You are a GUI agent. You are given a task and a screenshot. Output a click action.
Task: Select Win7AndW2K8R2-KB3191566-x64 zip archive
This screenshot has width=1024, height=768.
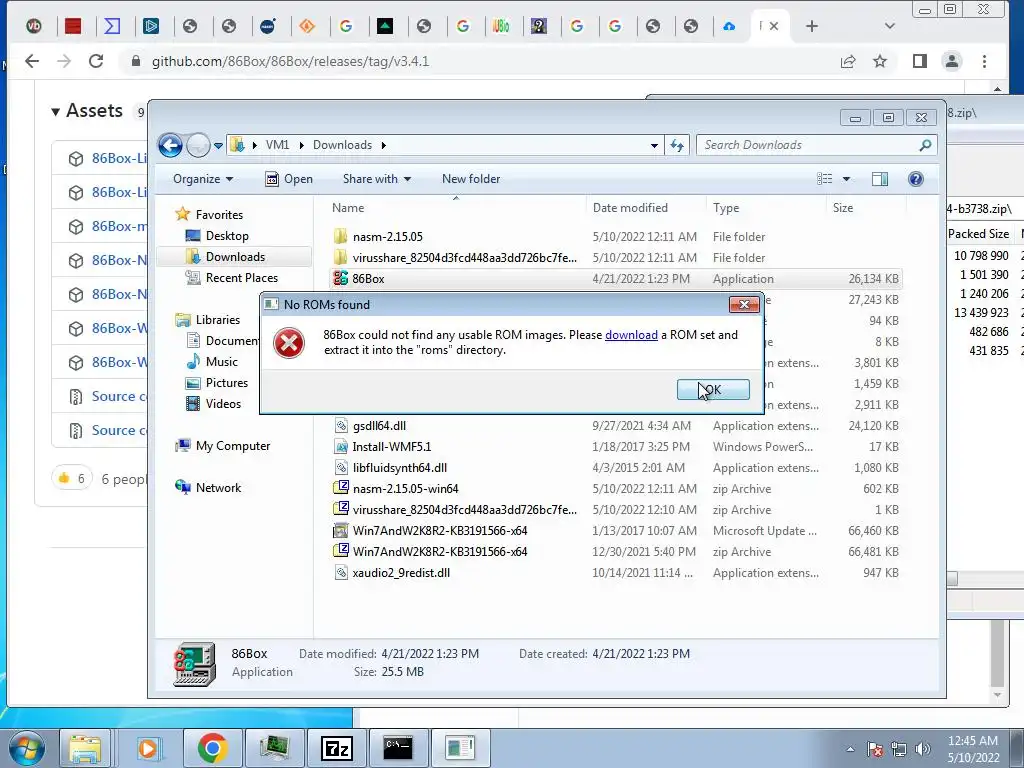(440, 551)
